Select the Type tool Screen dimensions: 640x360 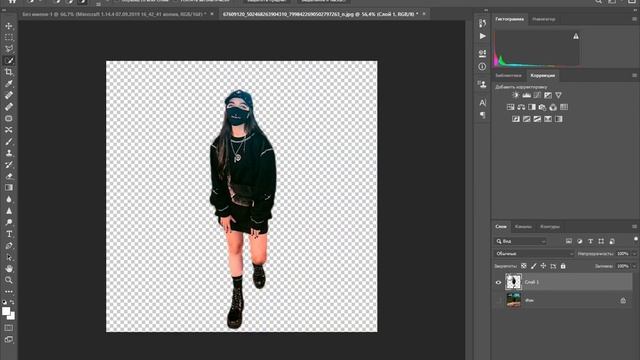pyautogui.click(x=9, y=234)
